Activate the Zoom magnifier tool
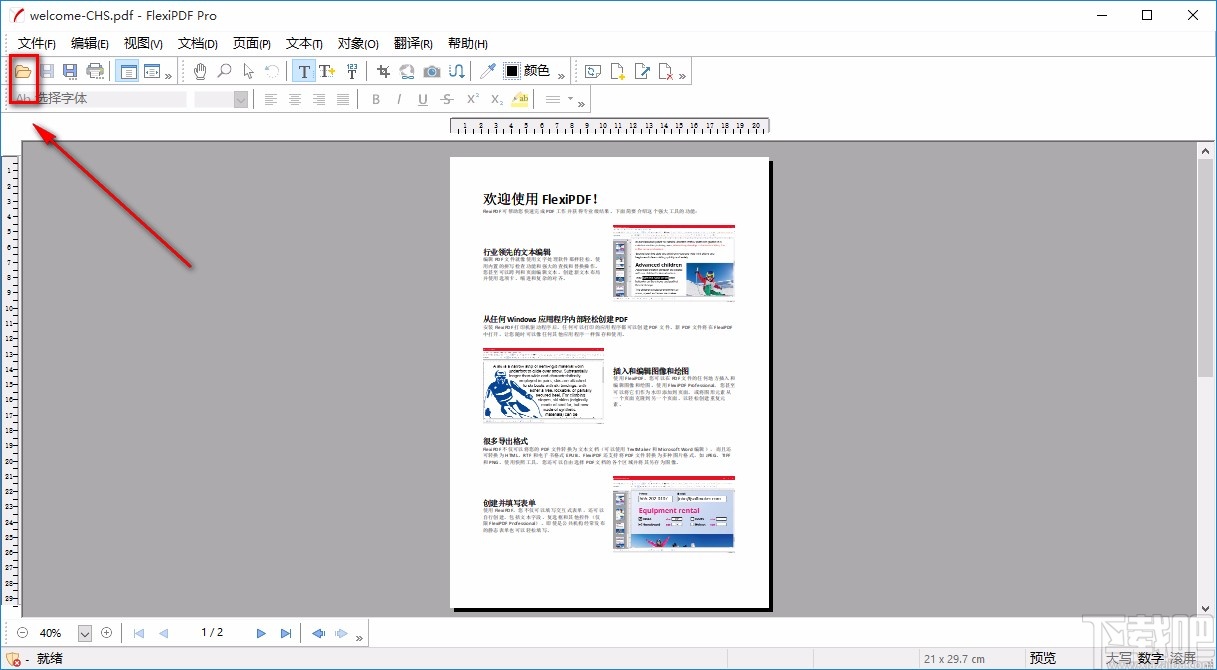 [x=224, y=71]
